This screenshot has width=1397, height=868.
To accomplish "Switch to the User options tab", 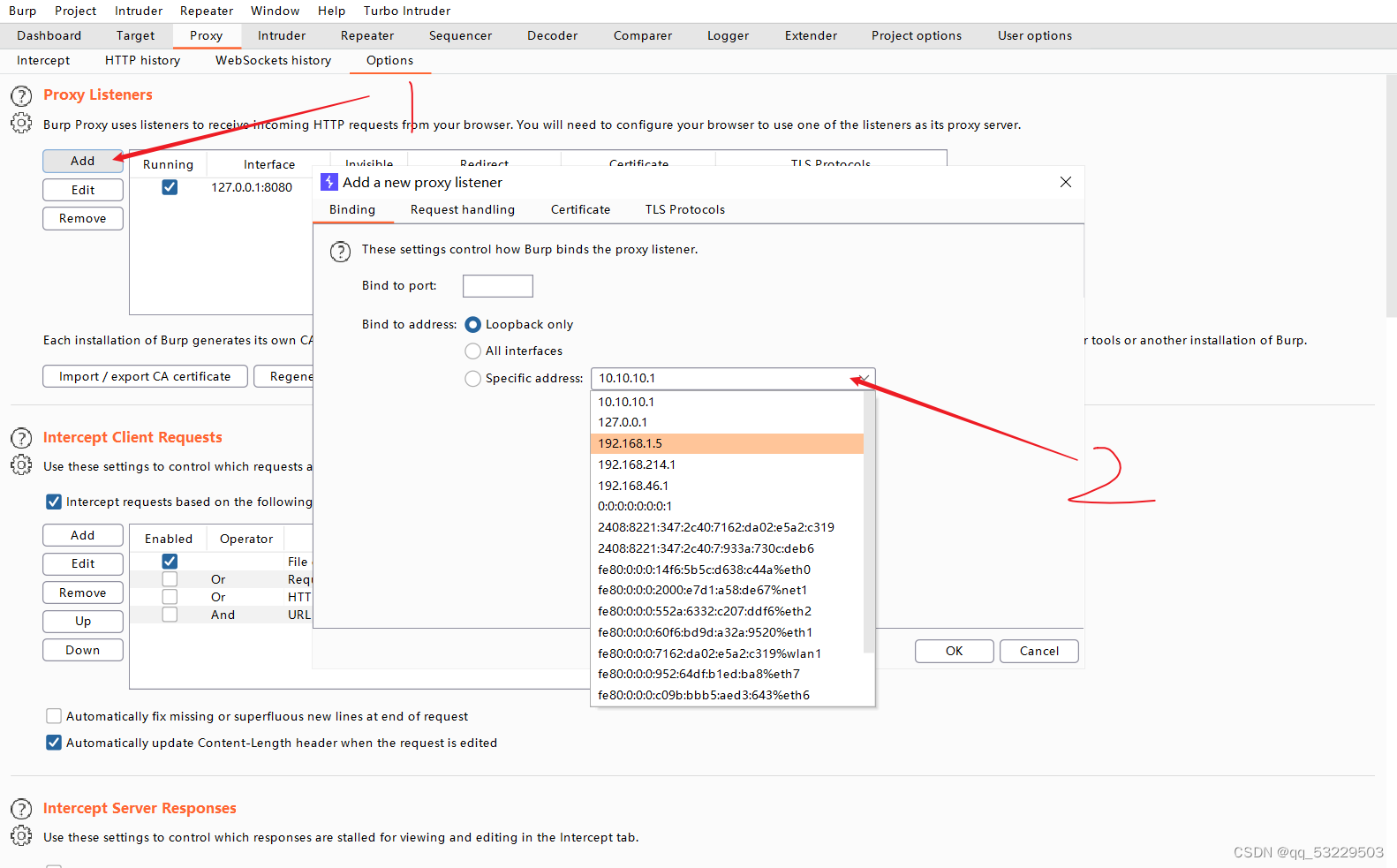I will click(1035, 35).
